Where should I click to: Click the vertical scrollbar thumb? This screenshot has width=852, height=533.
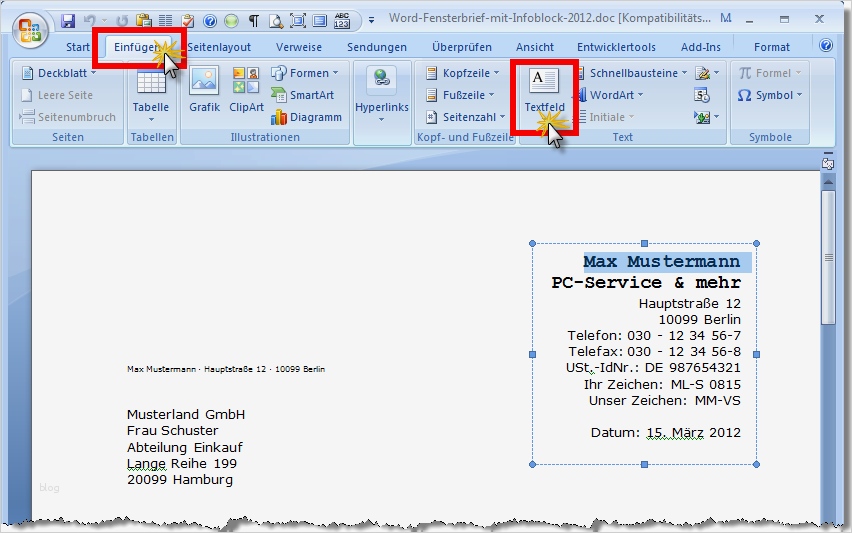point(828,258)
